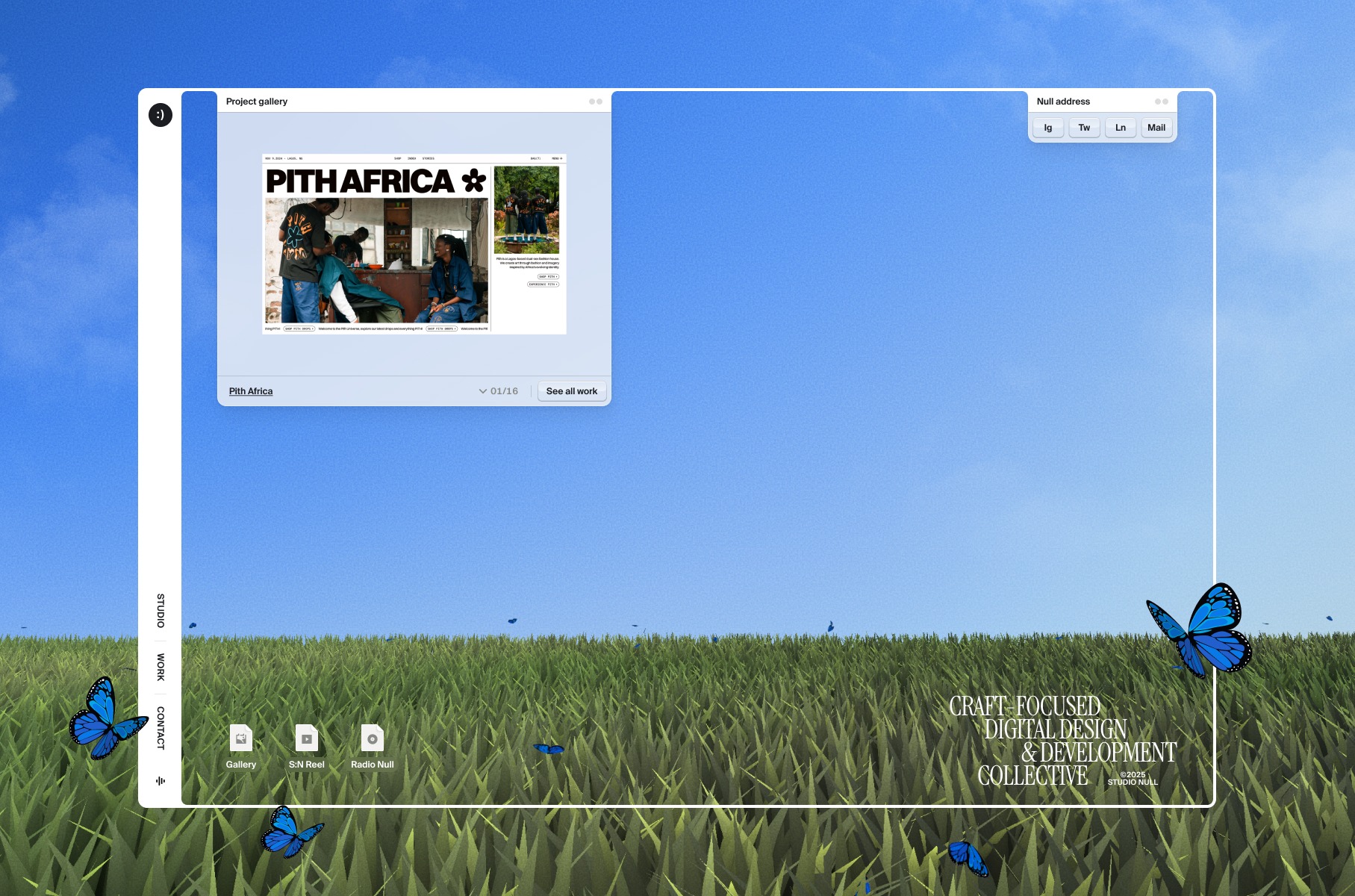Click See all work button
Image resolution: width=1355 pixels, height=896 pixels.
(572, 391)
